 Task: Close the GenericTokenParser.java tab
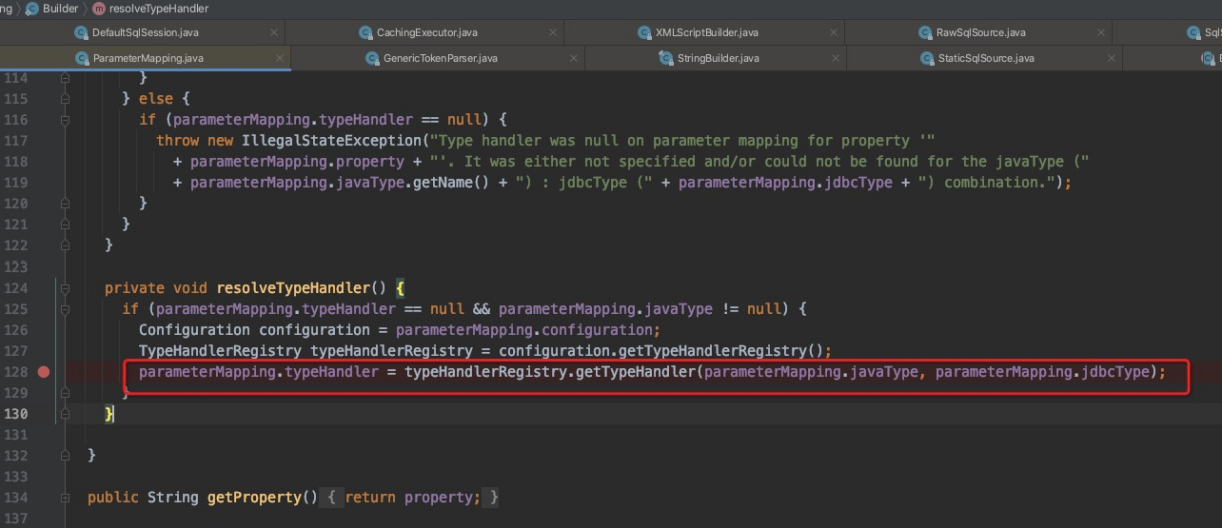(574, 58)
